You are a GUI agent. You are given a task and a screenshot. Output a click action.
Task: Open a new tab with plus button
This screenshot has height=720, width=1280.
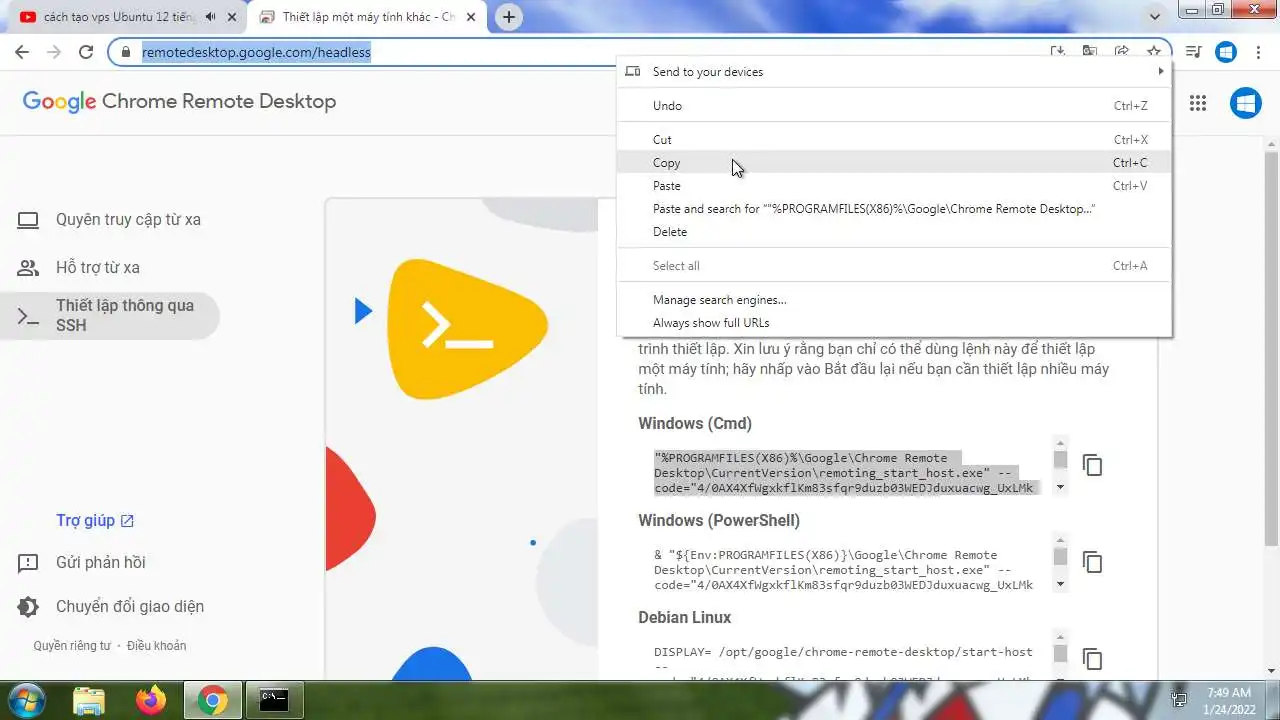[509, 17]
